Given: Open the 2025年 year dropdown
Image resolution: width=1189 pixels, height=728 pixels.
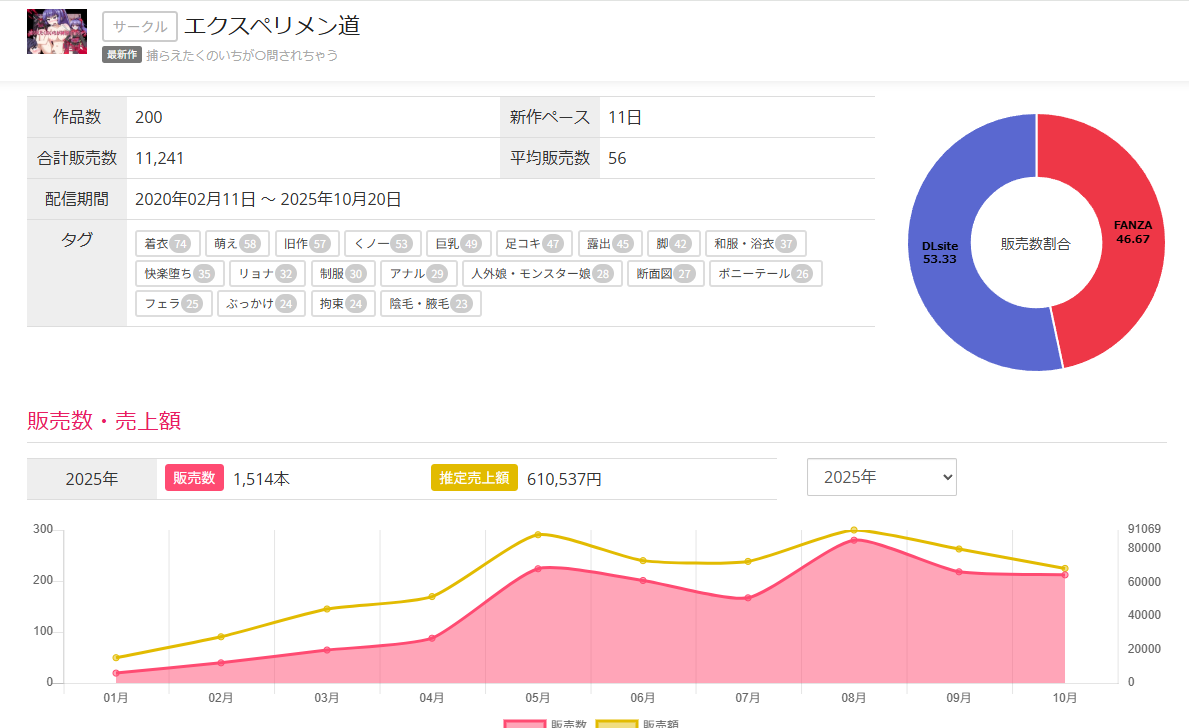Looking at the screenshot, I should coord(881,477).
